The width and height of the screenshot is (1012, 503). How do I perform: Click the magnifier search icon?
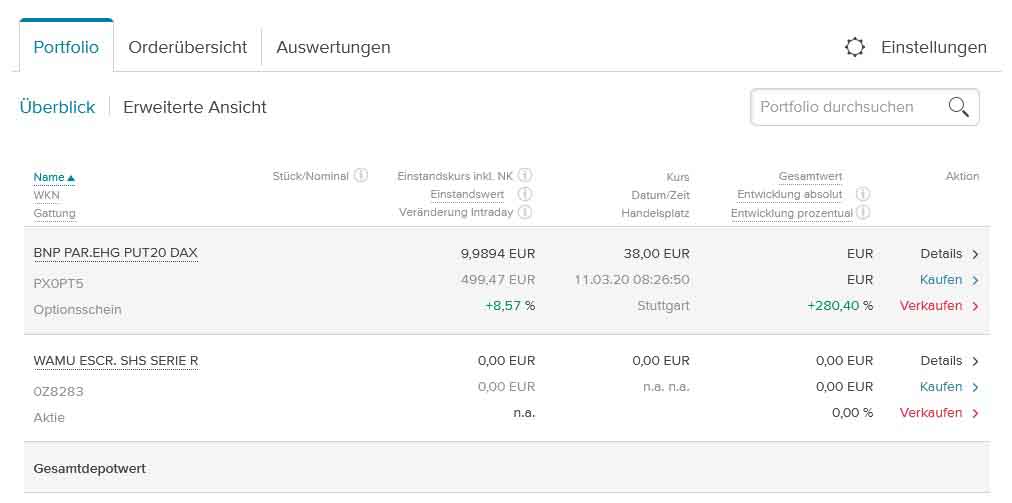coord(958,107)
